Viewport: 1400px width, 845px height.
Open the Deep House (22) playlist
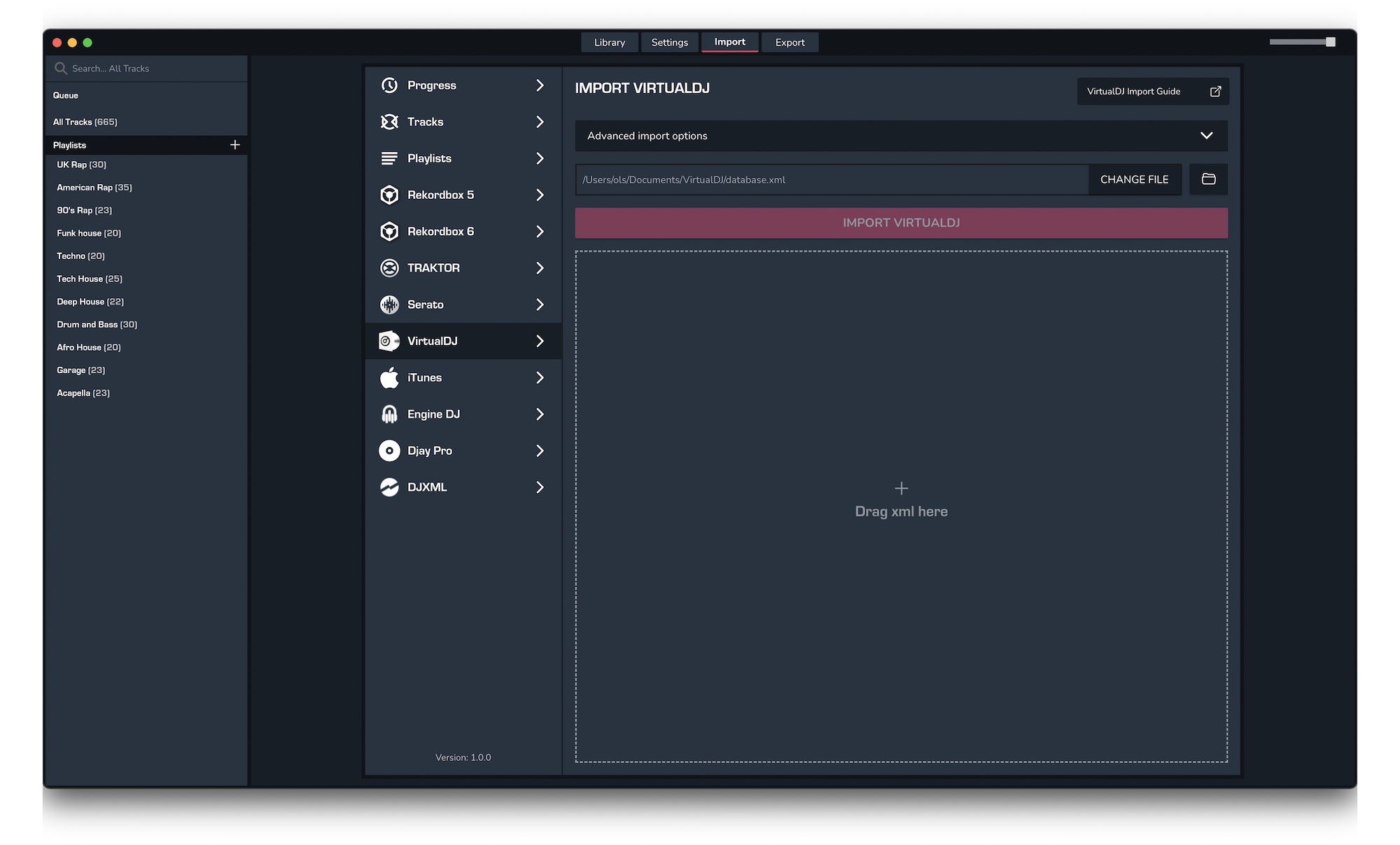(x=90, y=302)
